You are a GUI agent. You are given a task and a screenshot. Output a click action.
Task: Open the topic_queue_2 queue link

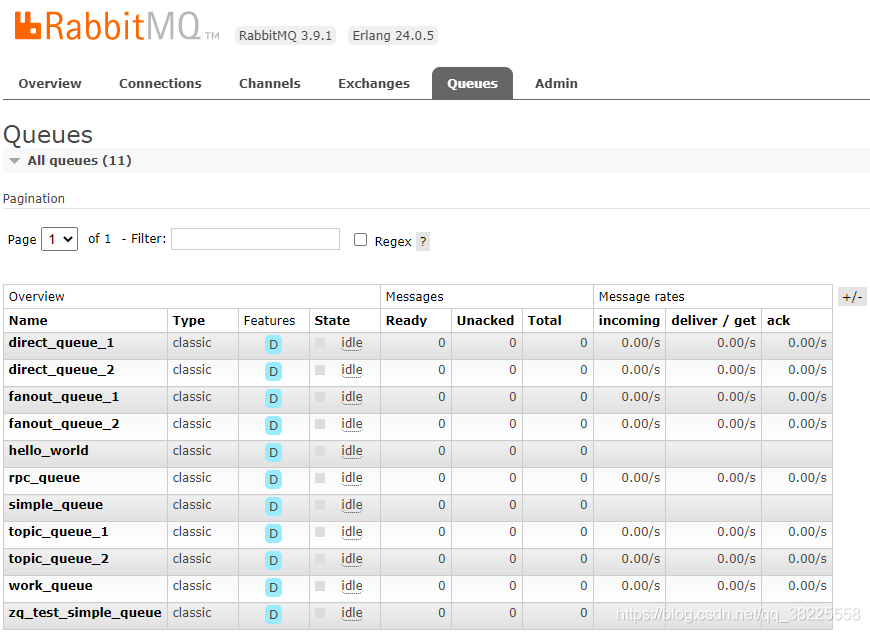58,559
